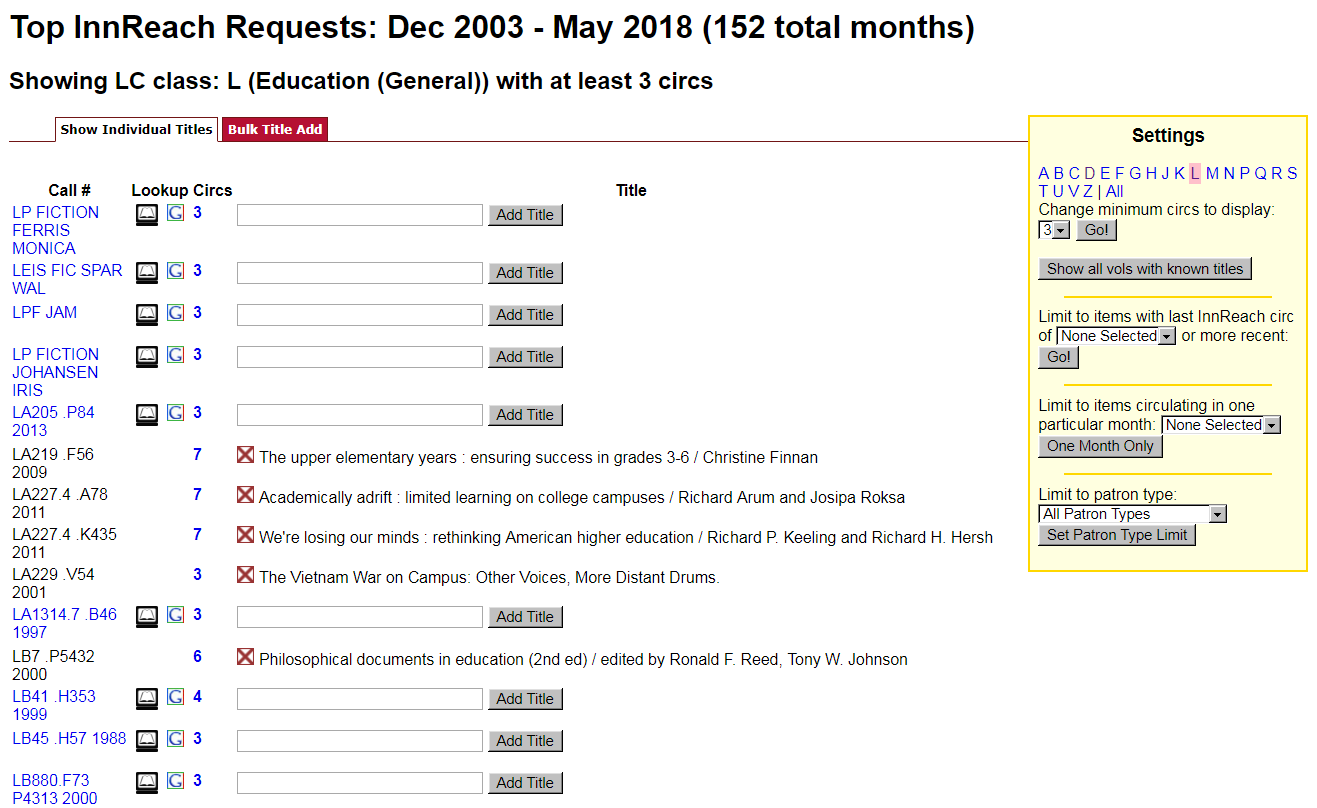Screen dimensions: 1317x808
Task: Click catalog lookup icon for LA1314.7 .B46
Action: click(x=147, y=616)
